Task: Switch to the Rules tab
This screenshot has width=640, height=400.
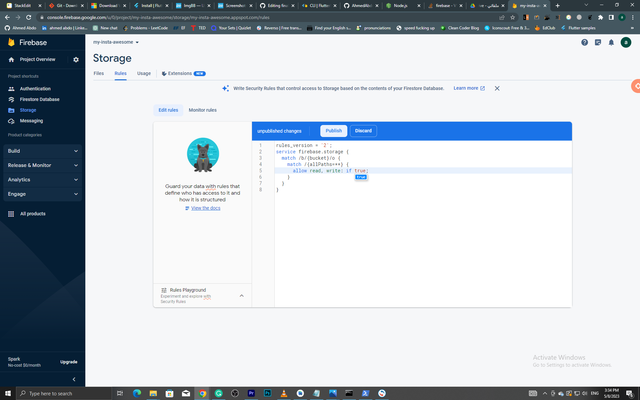Action: pos(120,73)
